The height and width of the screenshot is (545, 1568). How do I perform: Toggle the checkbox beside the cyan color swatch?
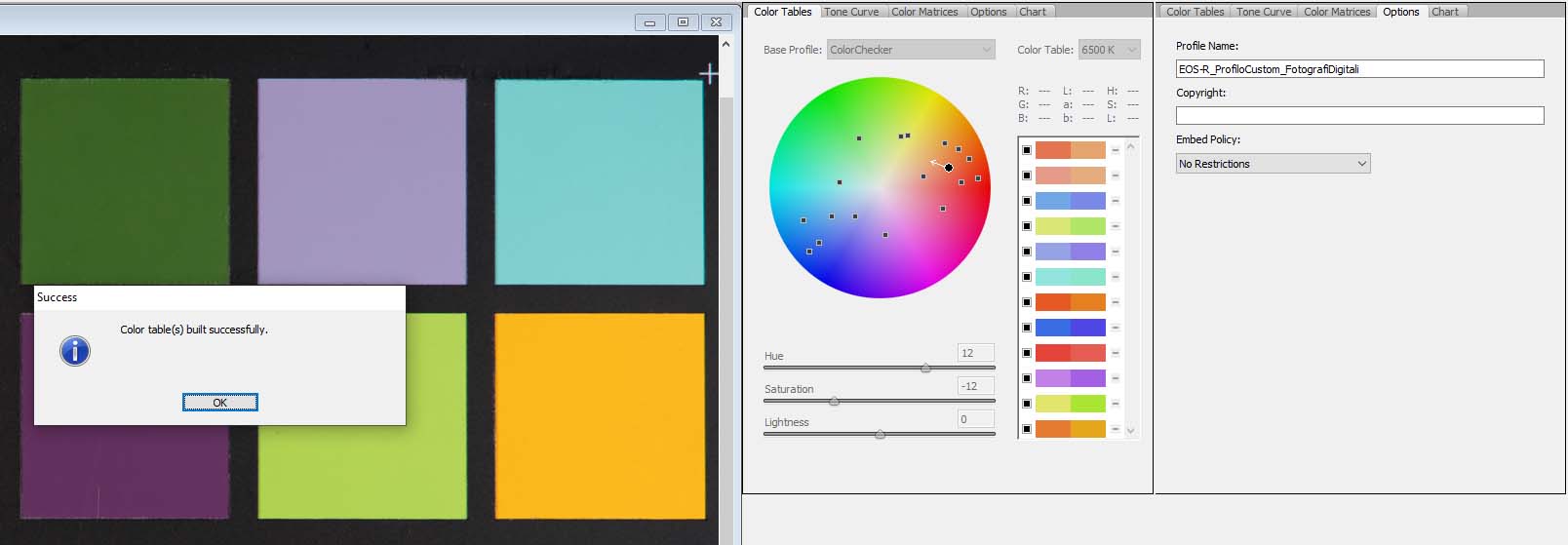[x=1027, y=277]
